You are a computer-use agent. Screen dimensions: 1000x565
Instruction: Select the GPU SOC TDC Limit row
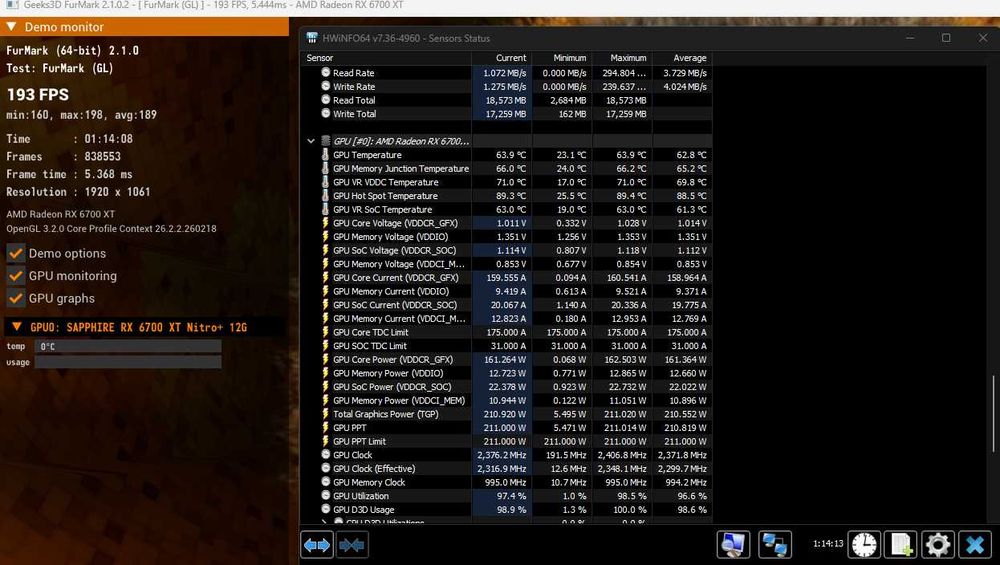pyautogui.click(x=506, y=346)
